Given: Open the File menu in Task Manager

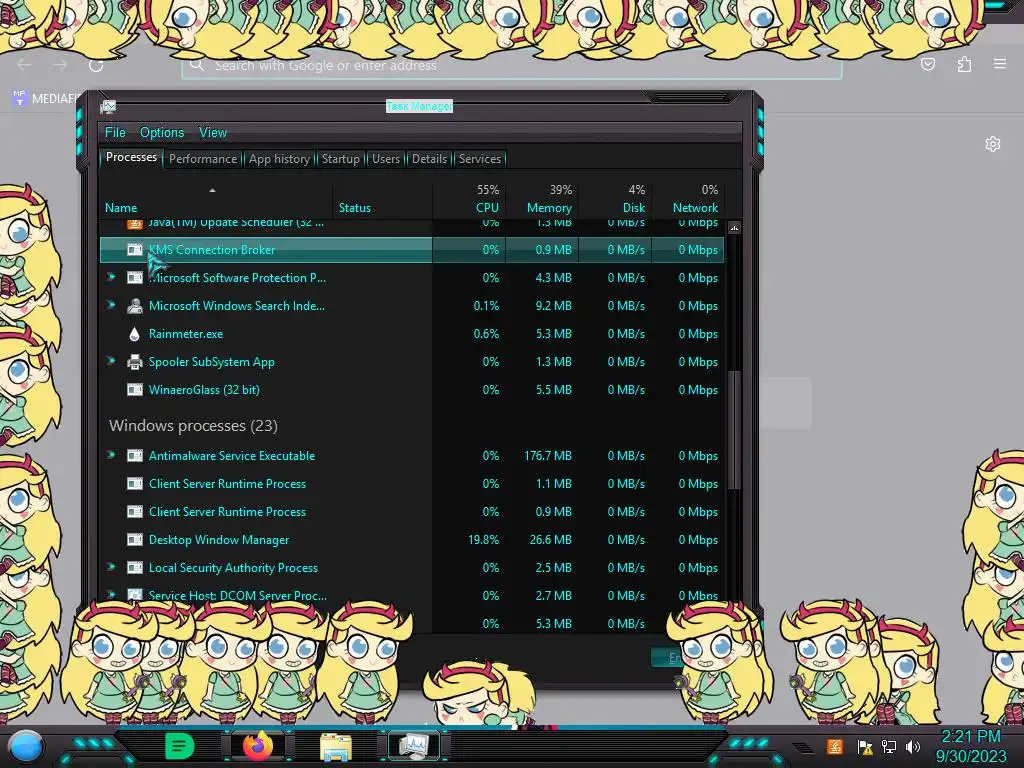Looking at the screenshot, I should click(115, 132).
